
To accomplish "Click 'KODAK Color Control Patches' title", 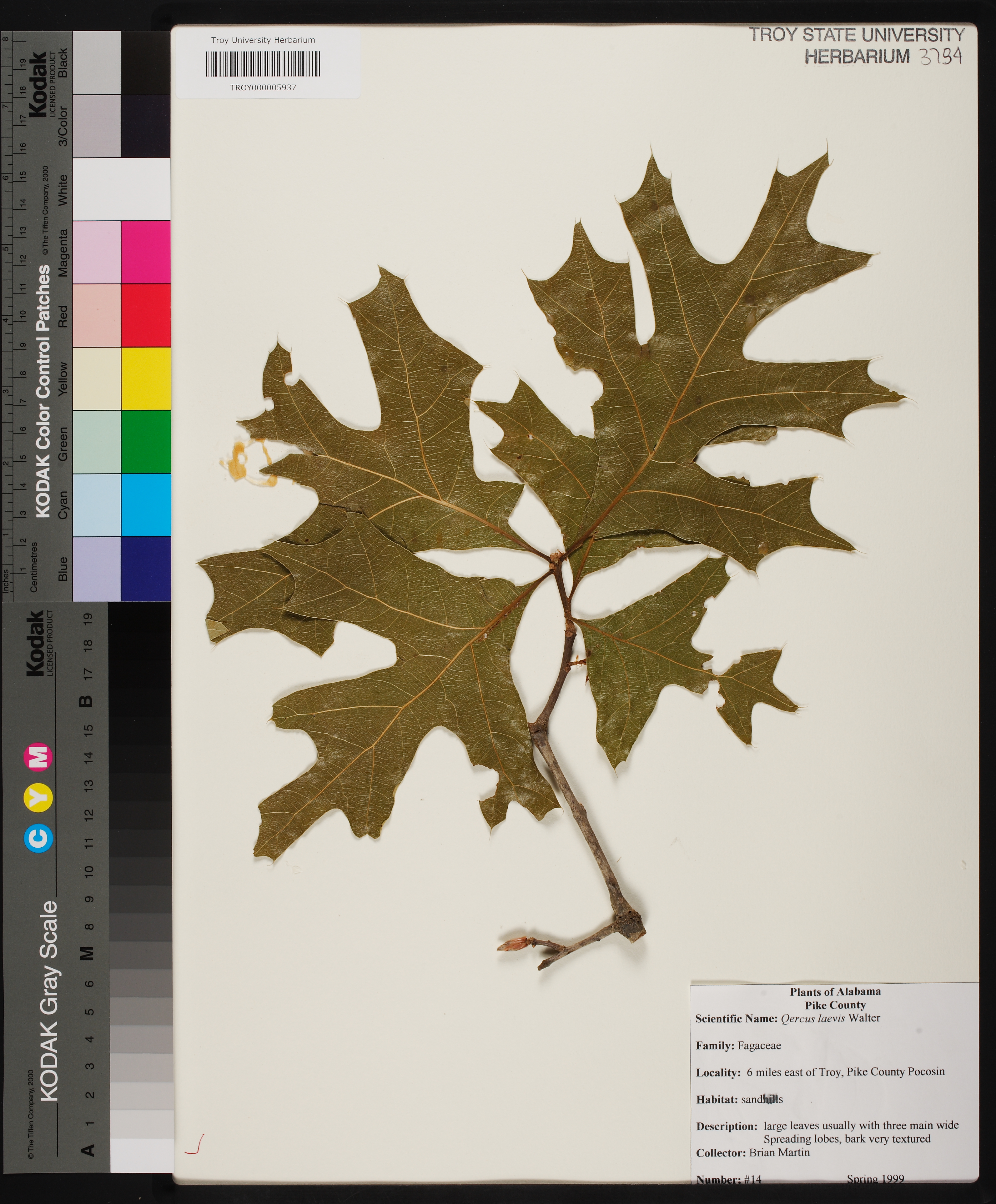I will 43,391.
